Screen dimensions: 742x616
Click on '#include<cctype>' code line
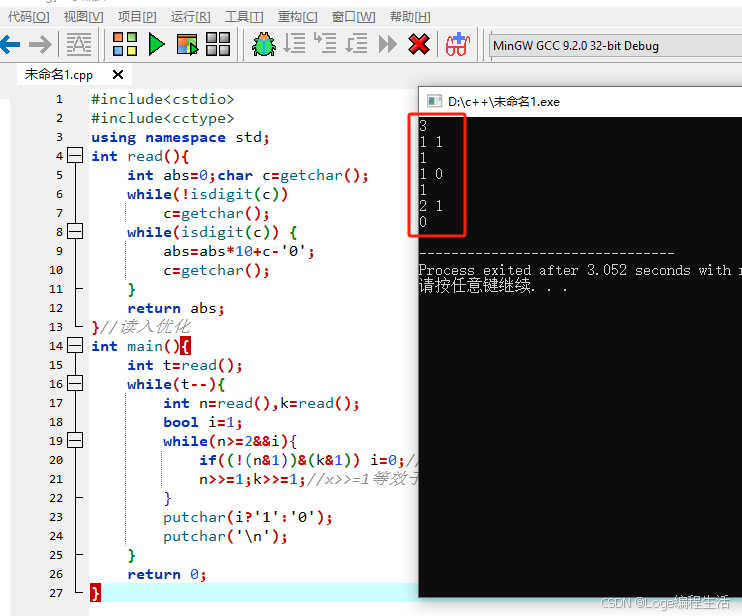tap(163, 118)
